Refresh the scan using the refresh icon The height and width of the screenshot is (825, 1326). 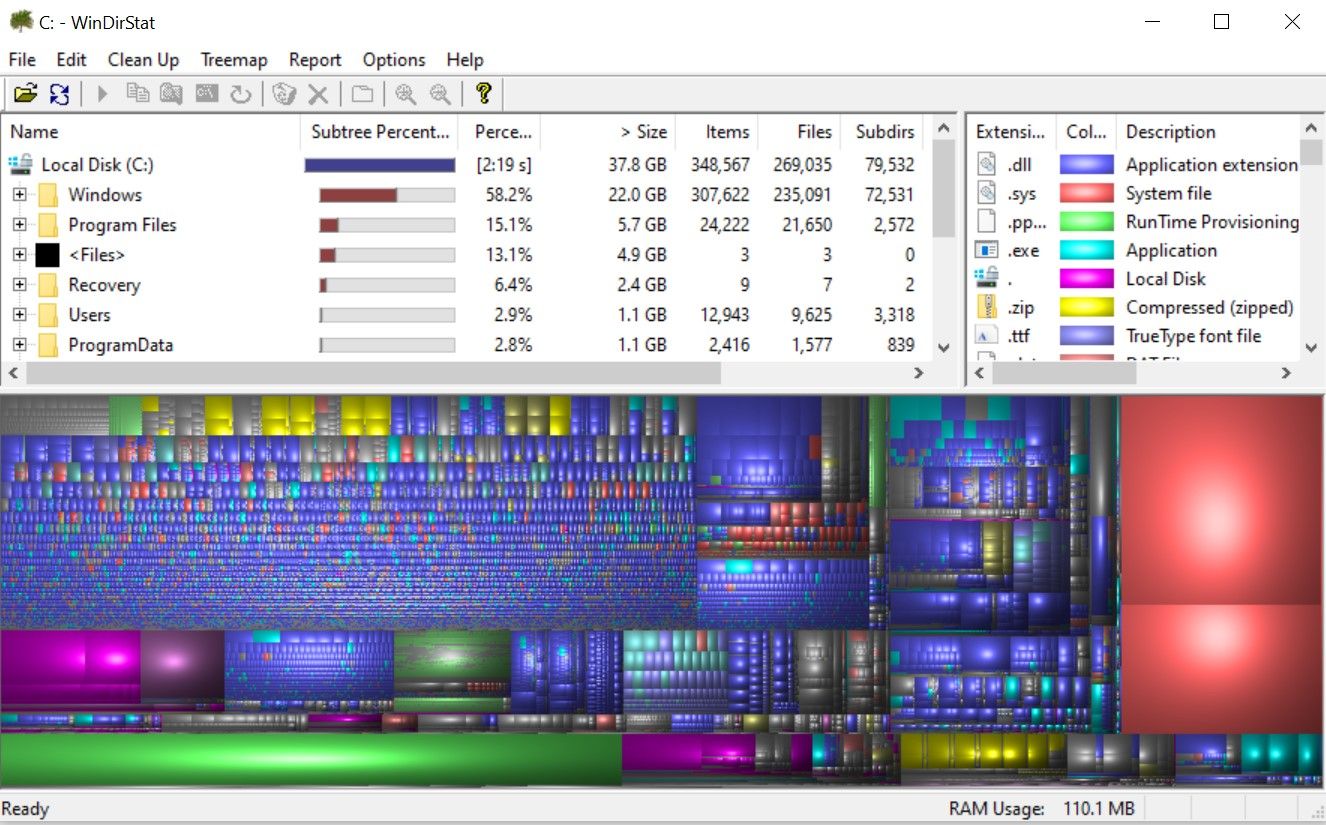coord(58,93)
